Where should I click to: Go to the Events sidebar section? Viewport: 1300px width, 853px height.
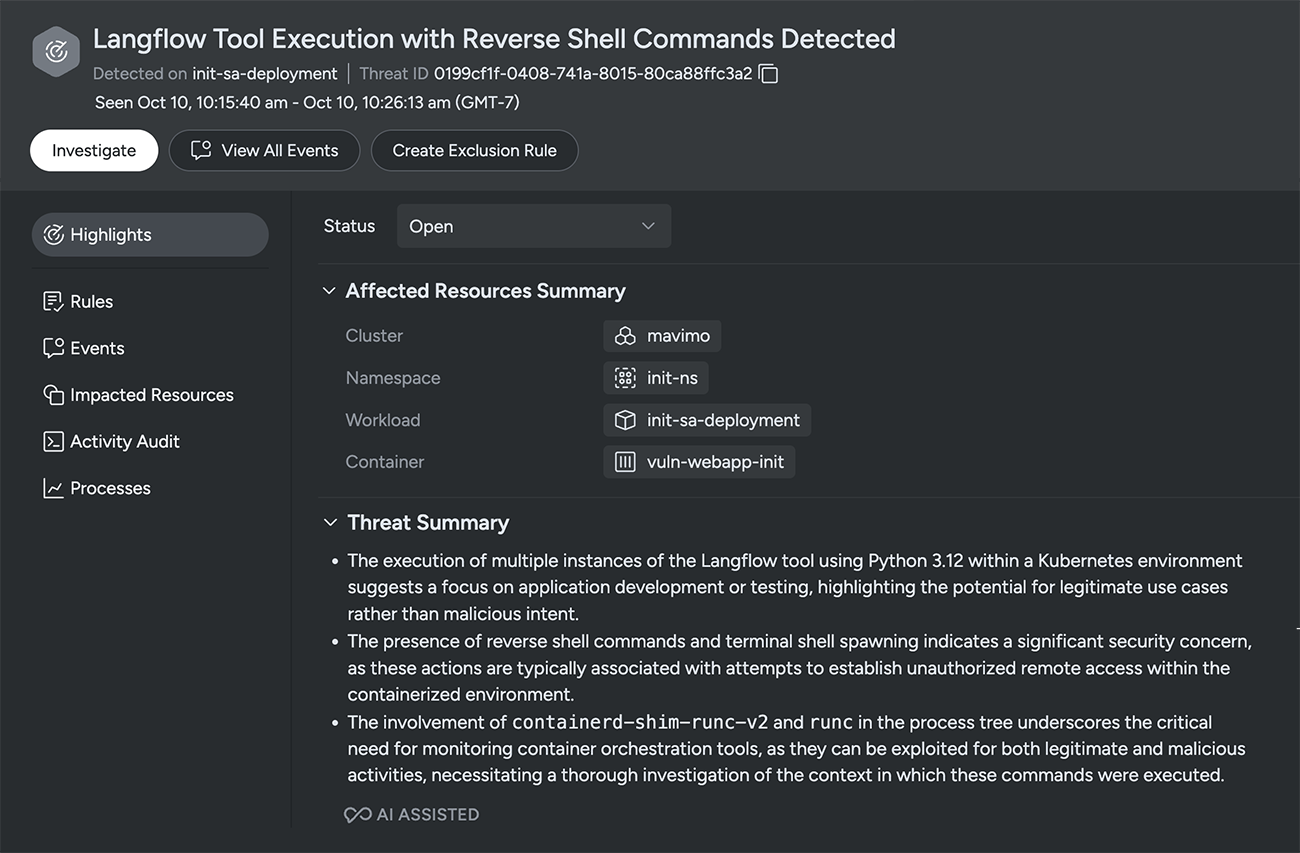[x=84, y=349]
